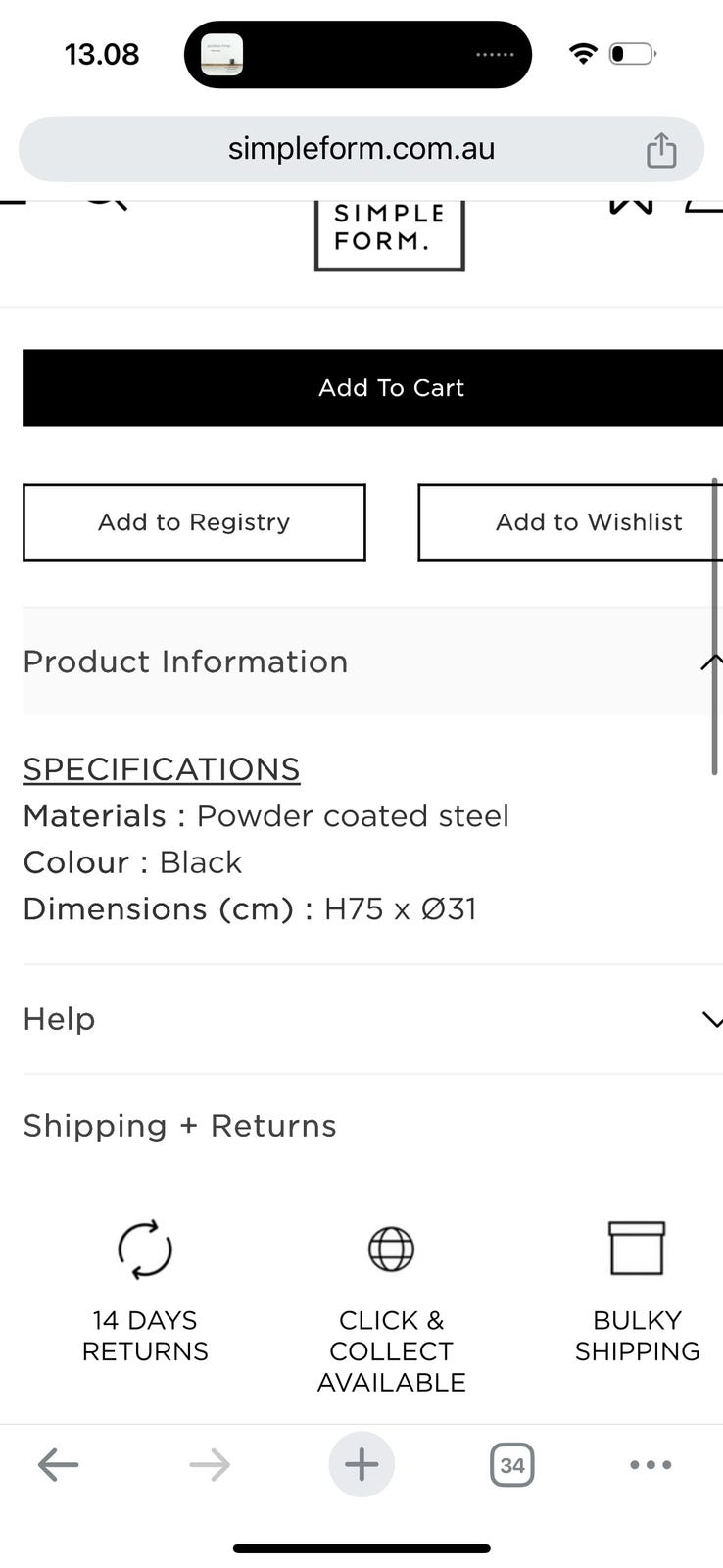Screen dimensions: 723x1568
Task: Tap the simpleform.com.au address bar
Action: coord(361,149)
